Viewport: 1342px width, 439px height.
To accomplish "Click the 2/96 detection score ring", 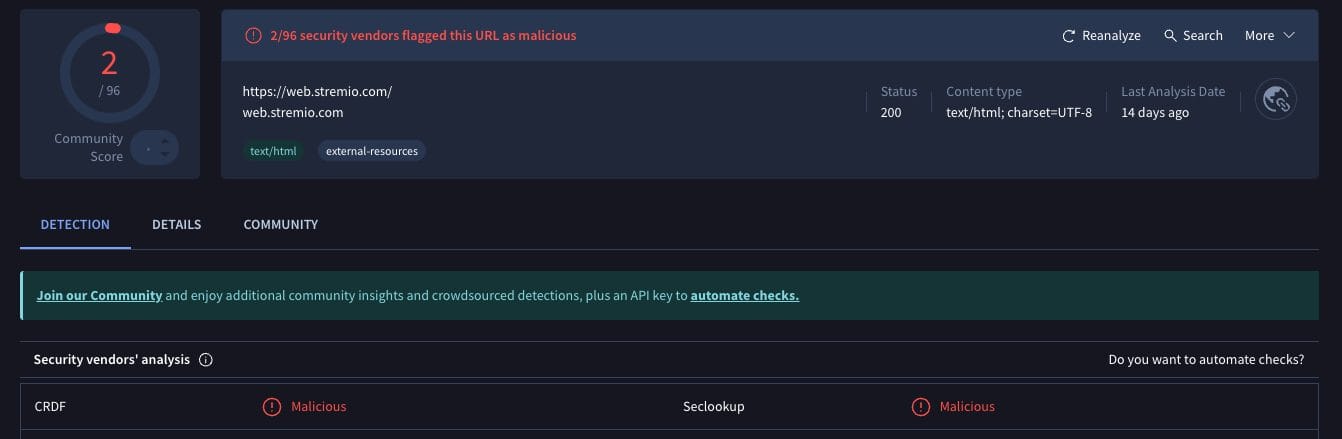I will click(109, 72).
